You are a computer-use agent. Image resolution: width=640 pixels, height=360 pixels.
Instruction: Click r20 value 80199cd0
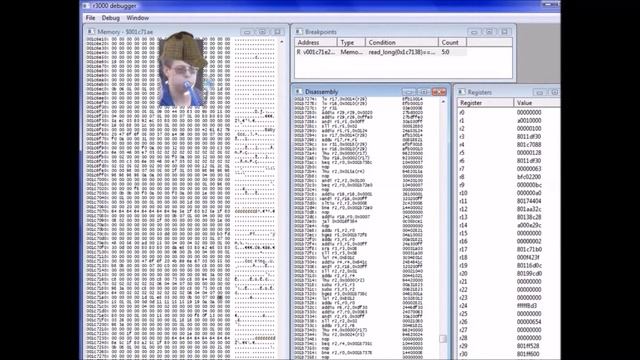coord(529,273)
